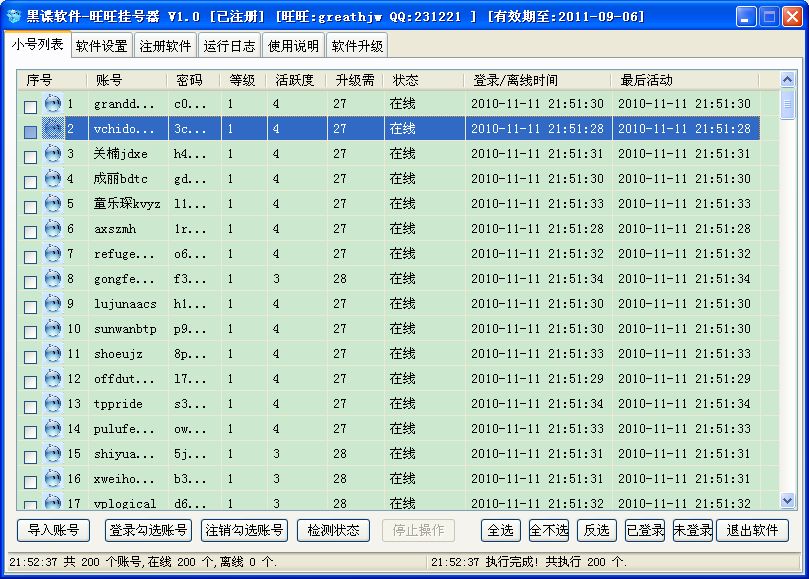
Task: Invert the selection with 反选
Action: point(596,530)
